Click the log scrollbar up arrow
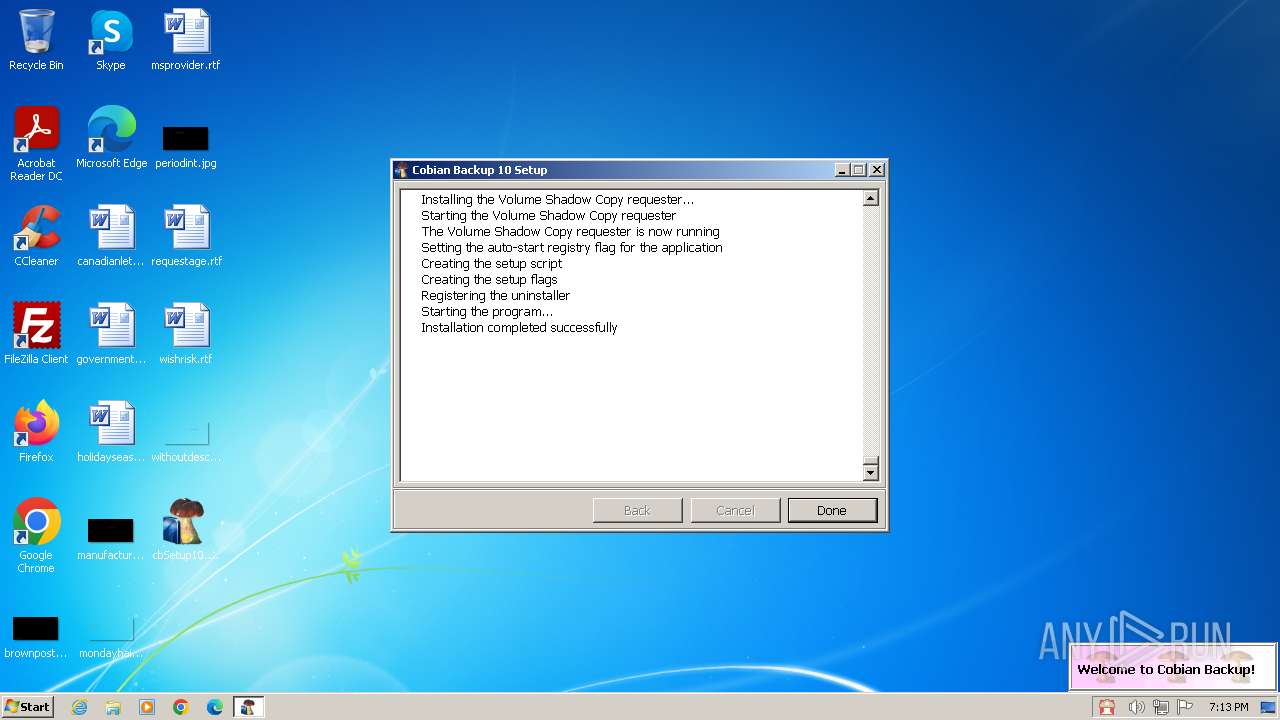 pos(870,198)
